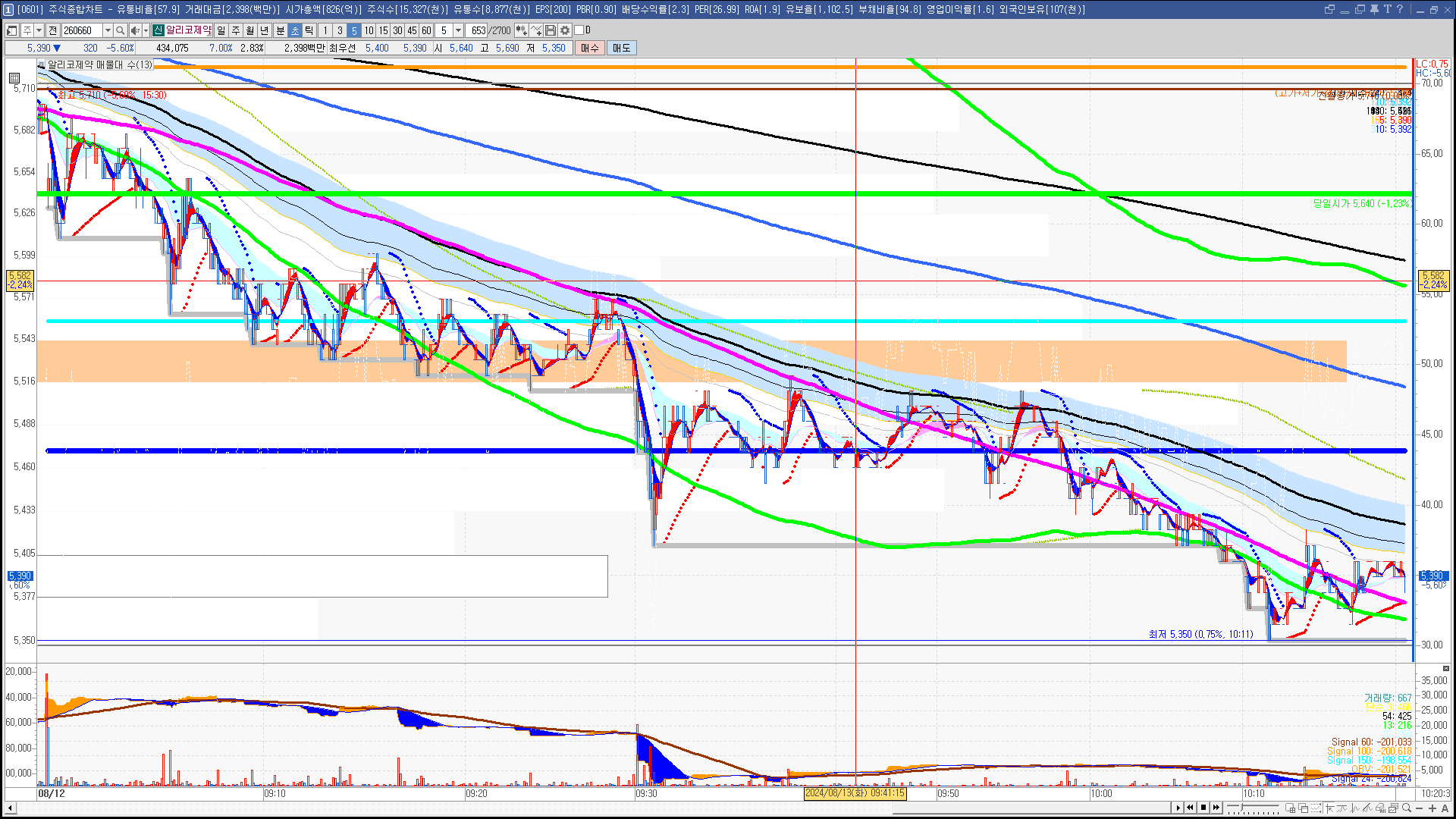Expand the stock code 260660 dropdown arrow
The height and width of the screenshot is (819, 1456).
point(108,30)
